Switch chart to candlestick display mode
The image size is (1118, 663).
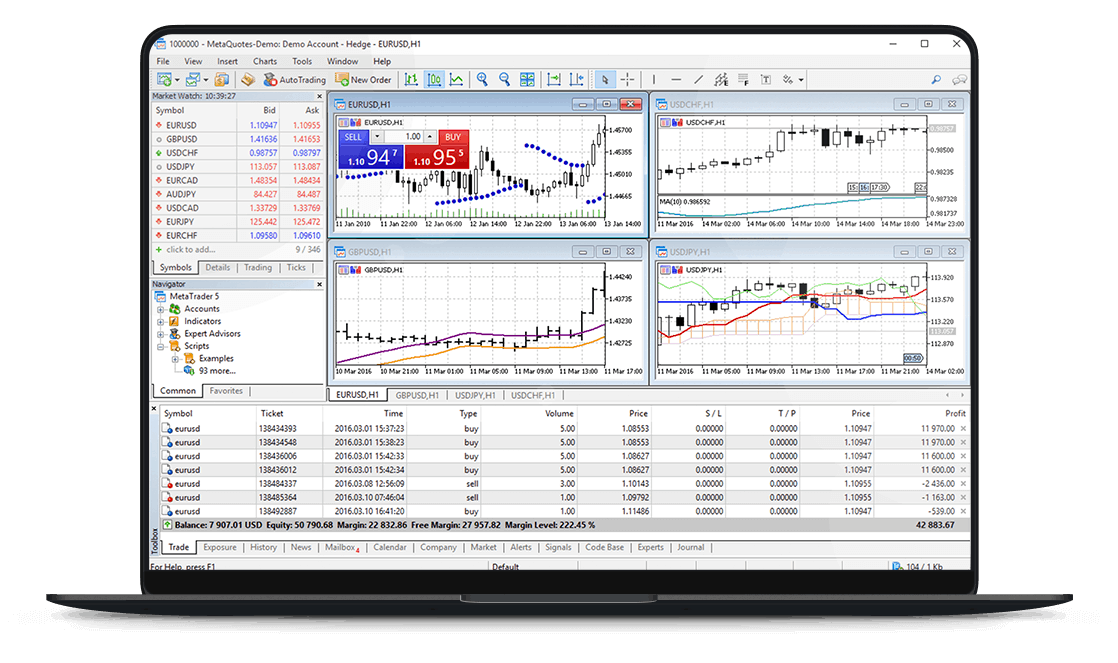[435, 79]
